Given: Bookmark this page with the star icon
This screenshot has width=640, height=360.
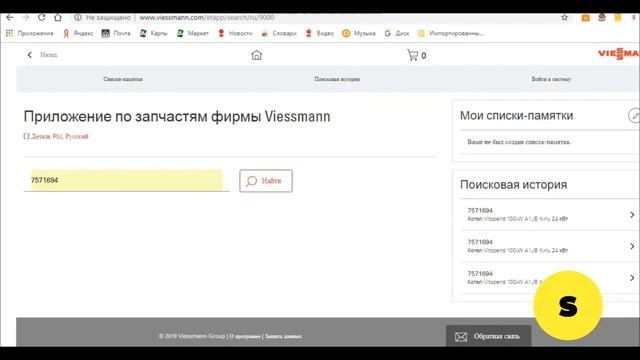Looking at the screenshot, I should [564, 18].
